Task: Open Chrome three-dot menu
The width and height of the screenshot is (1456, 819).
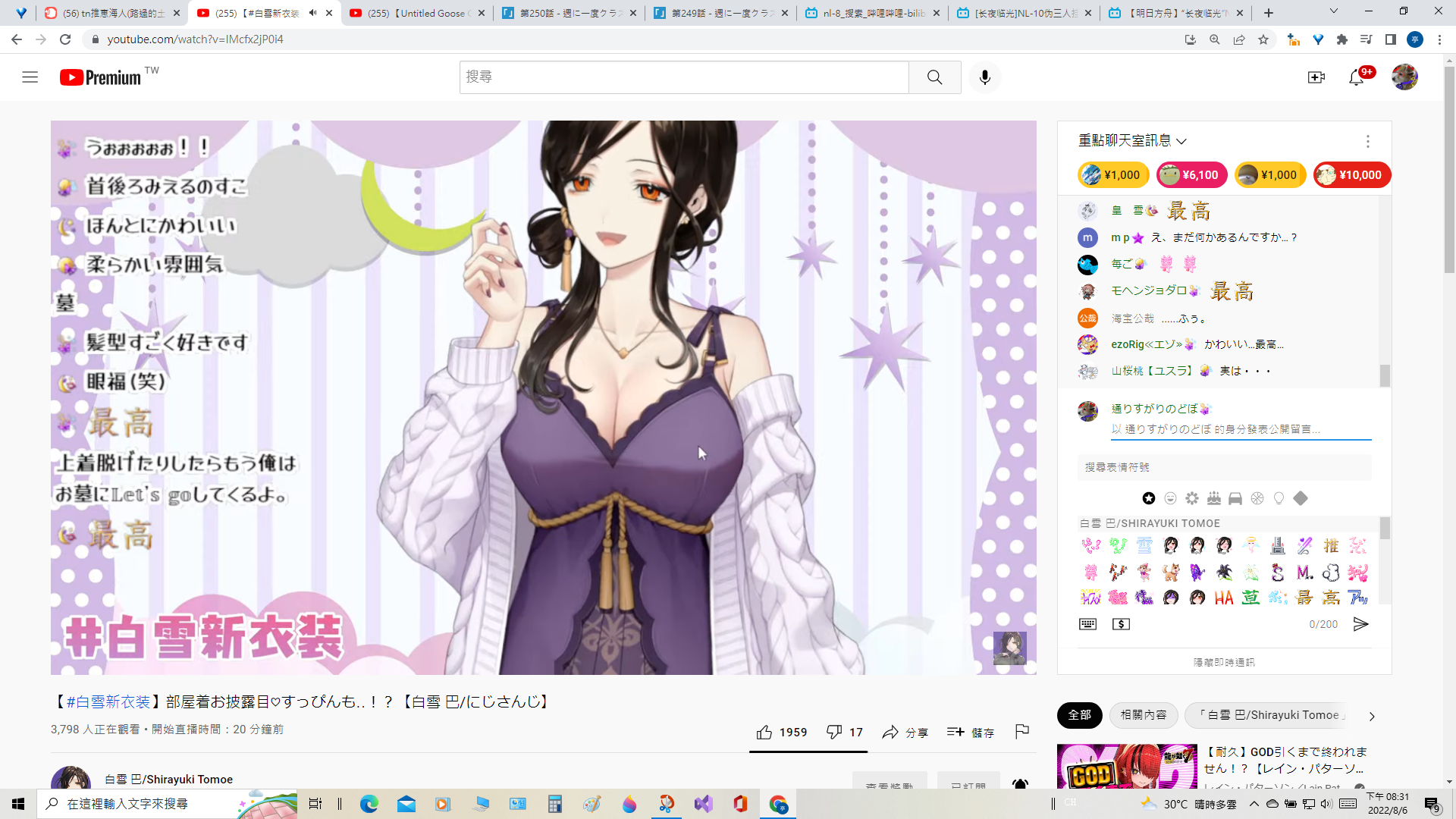Action: 1439,39
